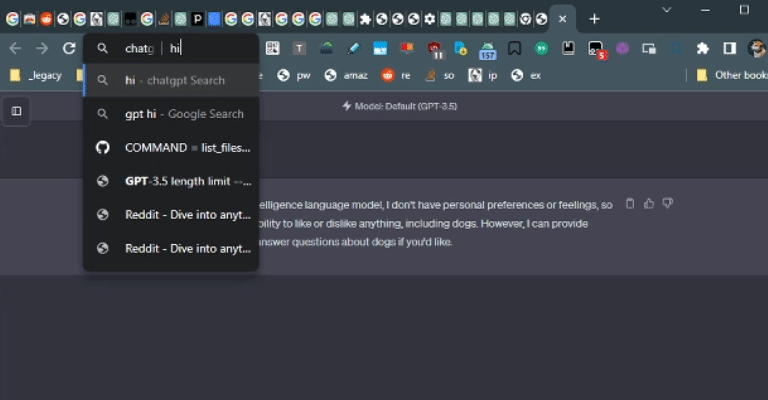The image size is (768, 400).
Task: Open the extension with red 5 badge
Action: [597, 50]
